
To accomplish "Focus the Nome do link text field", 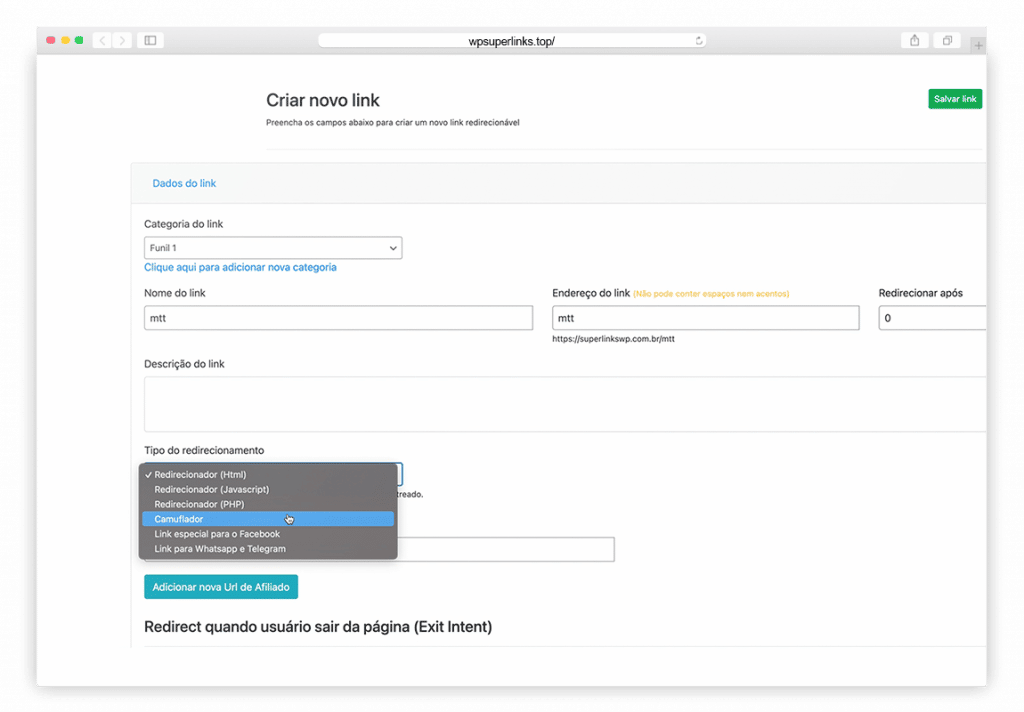I will pyautogui.click(x=338, y=318).
